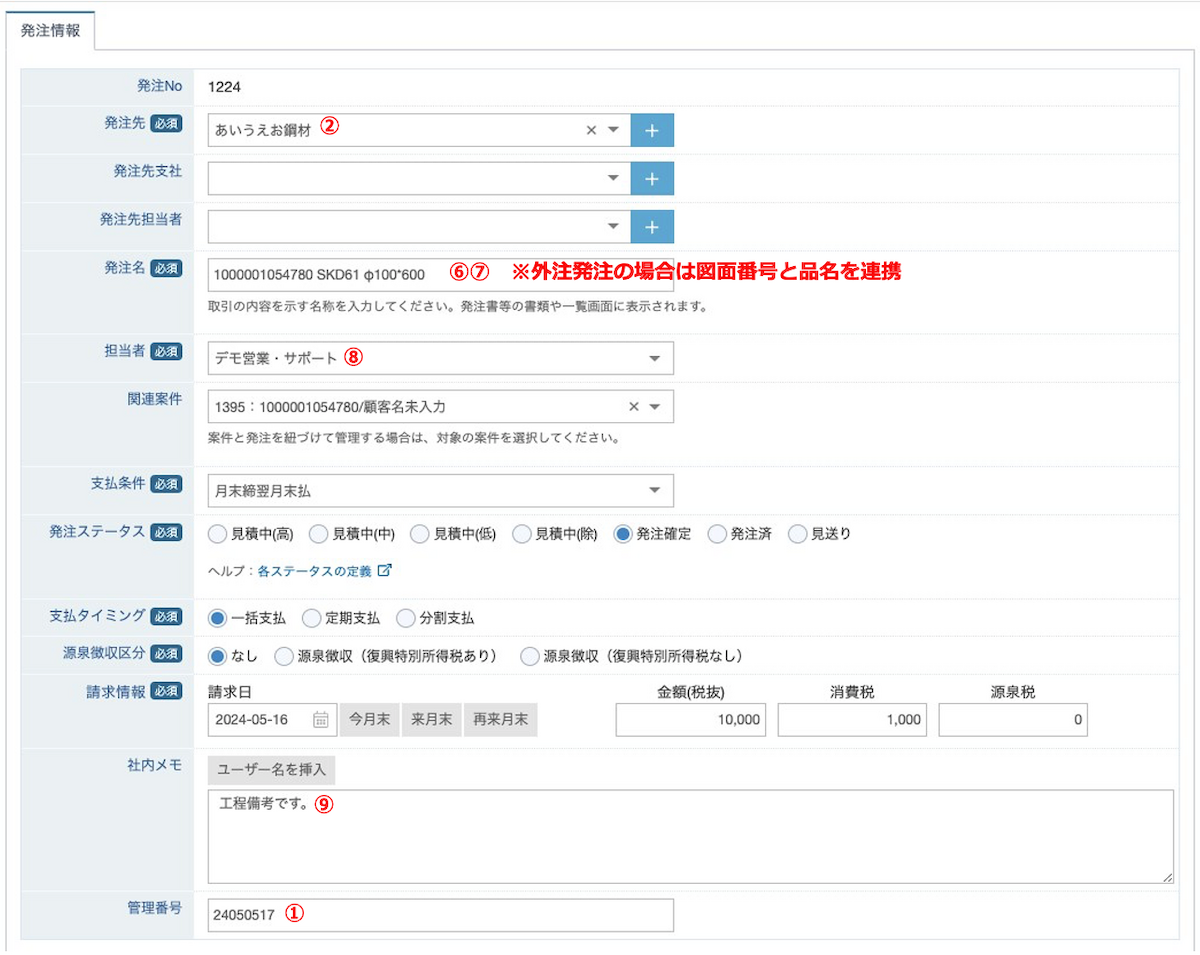Expand the 発注先支社 dropdown
This screenshot has height=955, width=1200.
(614, 178)
